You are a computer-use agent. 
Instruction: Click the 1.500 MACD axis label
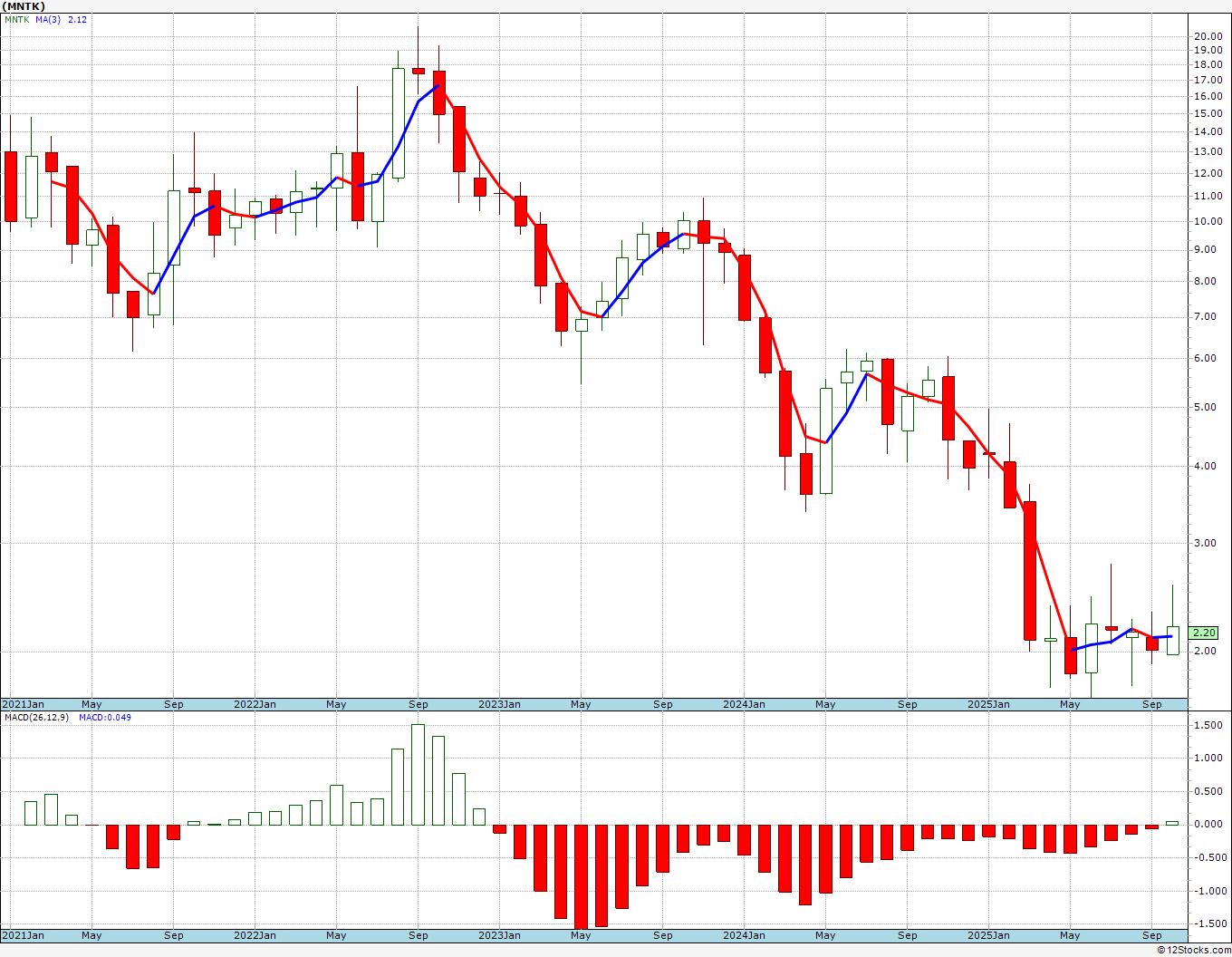tap(1209, 725)
